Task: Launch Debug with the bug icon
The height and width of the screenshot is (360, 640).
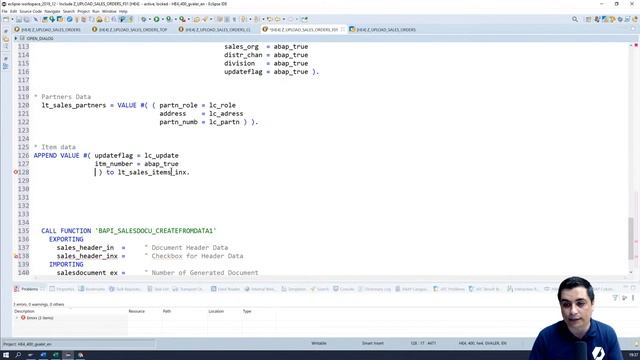Action: 144,19
